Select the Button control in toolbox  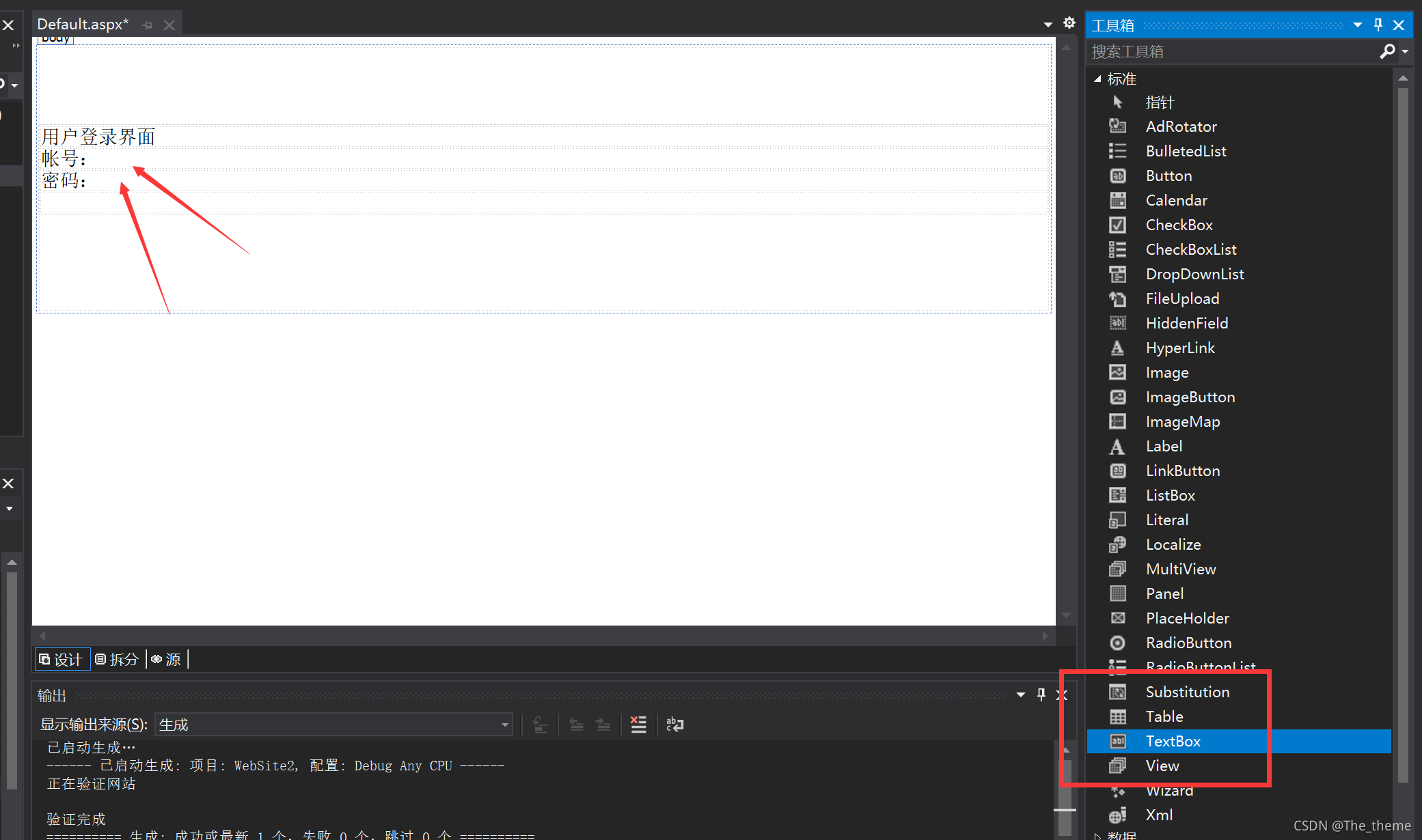[1167, 175]
